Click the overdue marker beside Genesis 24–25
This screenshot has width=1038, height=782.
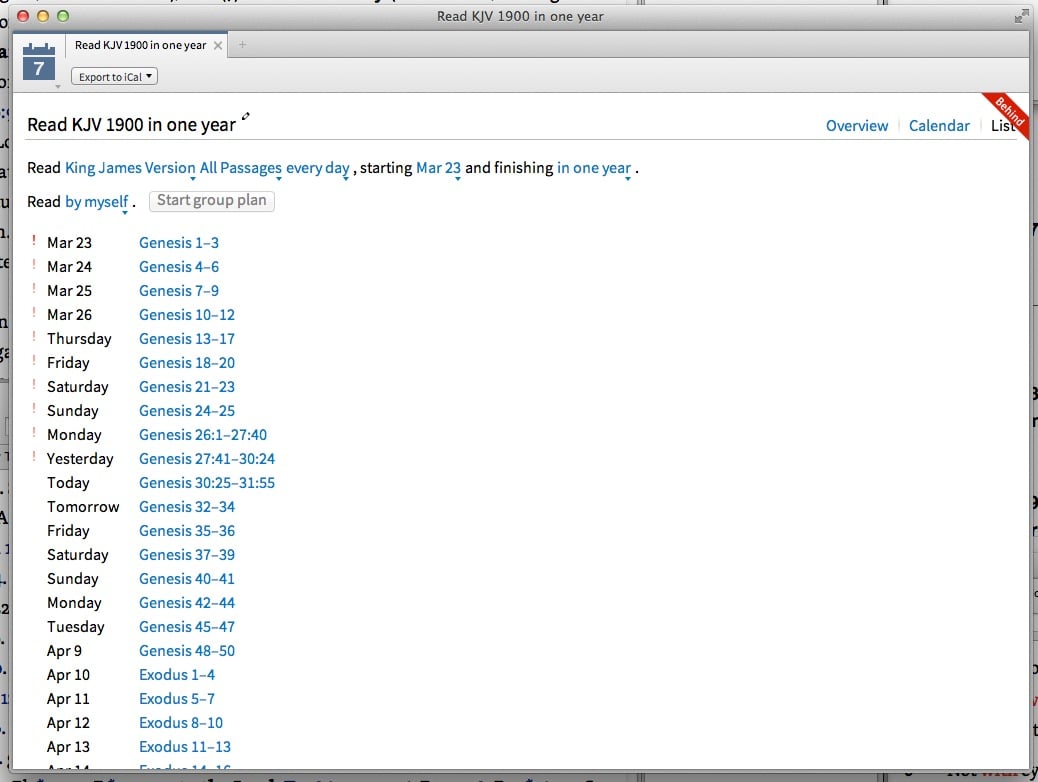click(x=34, y=408)
